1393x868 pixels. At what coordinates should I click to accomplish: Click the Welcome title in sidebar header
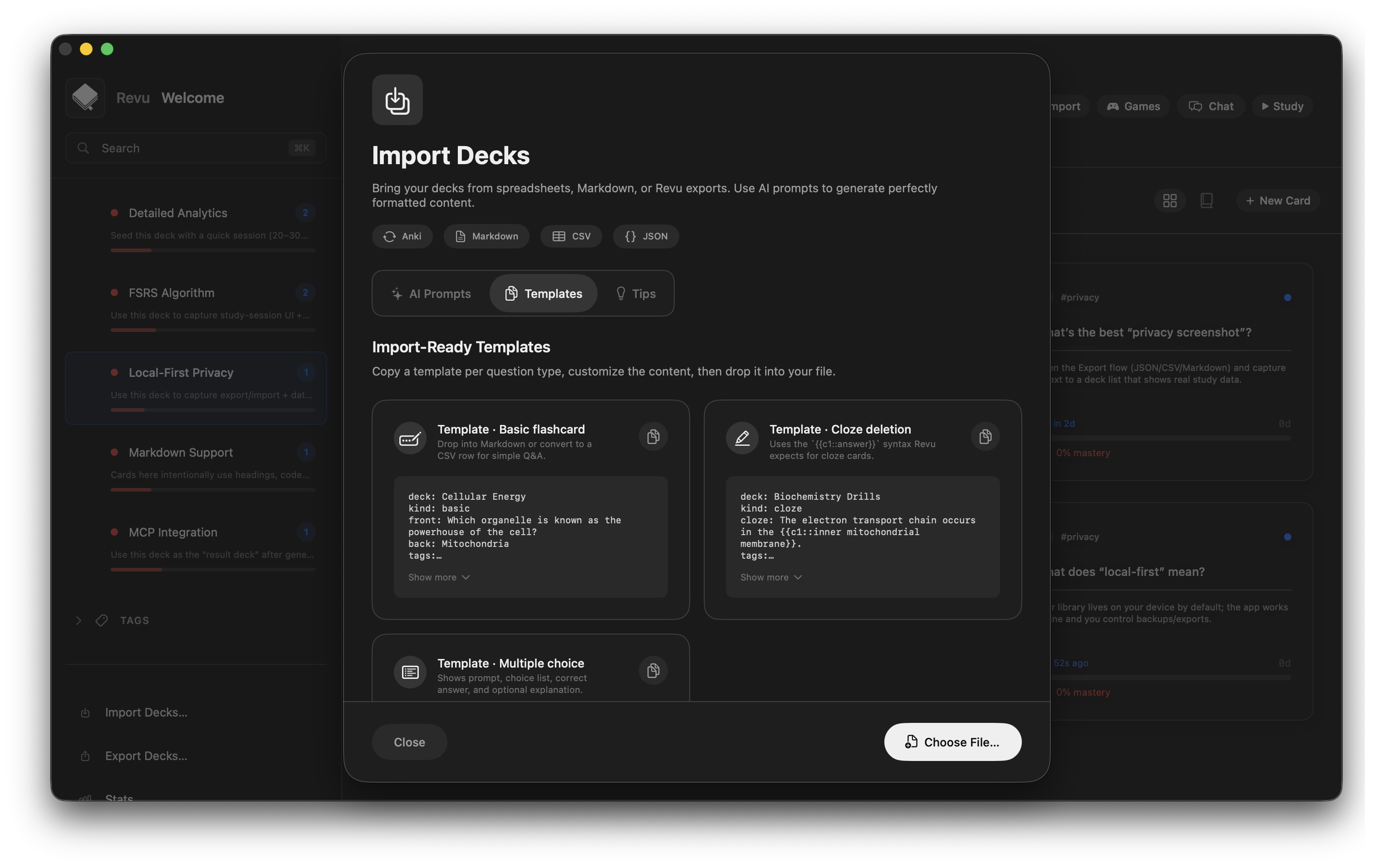[192, 98]
